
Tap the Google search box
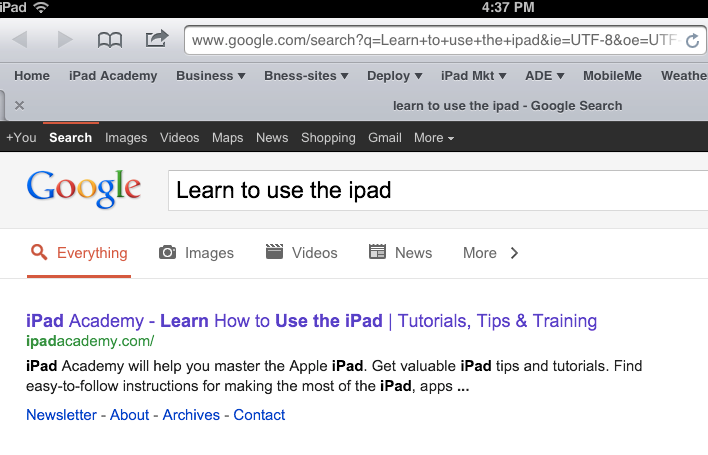[x=438, y=190]
